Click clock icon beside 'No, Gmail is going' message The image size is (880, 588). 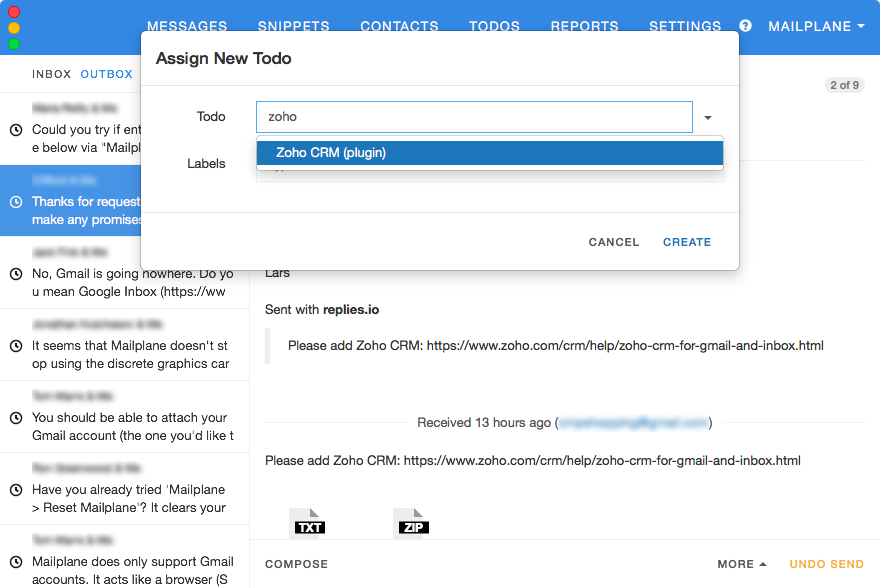(x=16, y=274)
